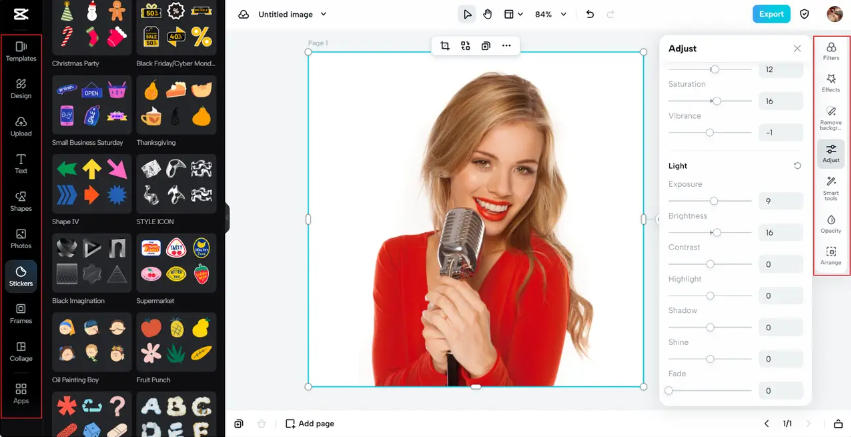Viewport: 851px width, 437px height.
Task: Click the replace image icon above canvas
Action: [465, 46]
